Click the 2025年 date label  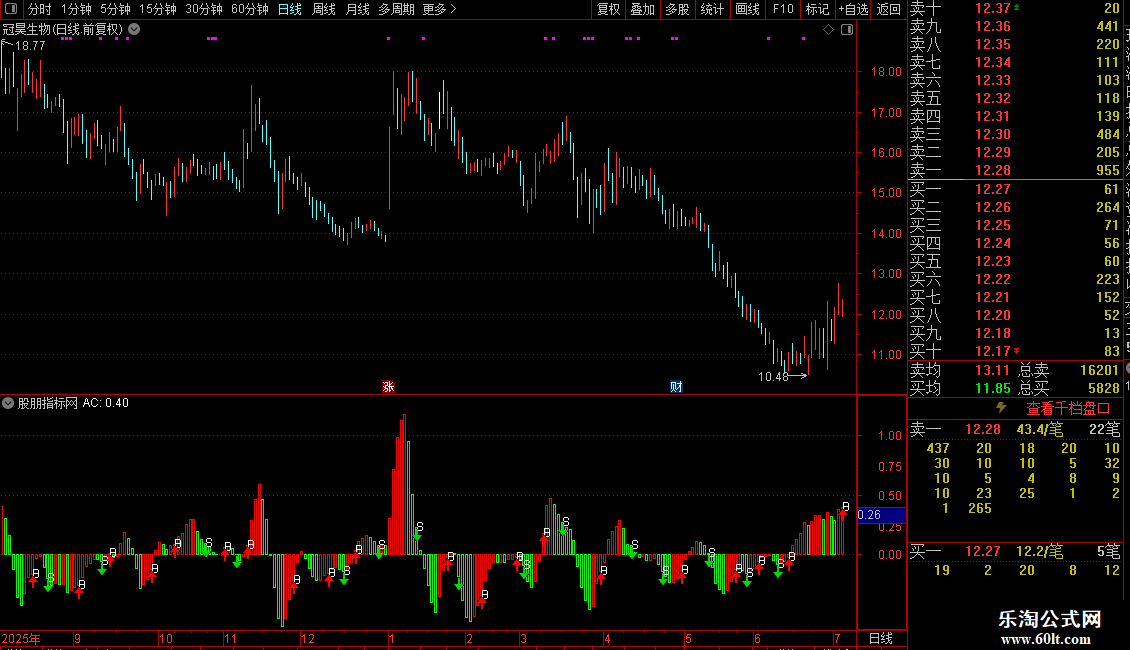point(21,638)
